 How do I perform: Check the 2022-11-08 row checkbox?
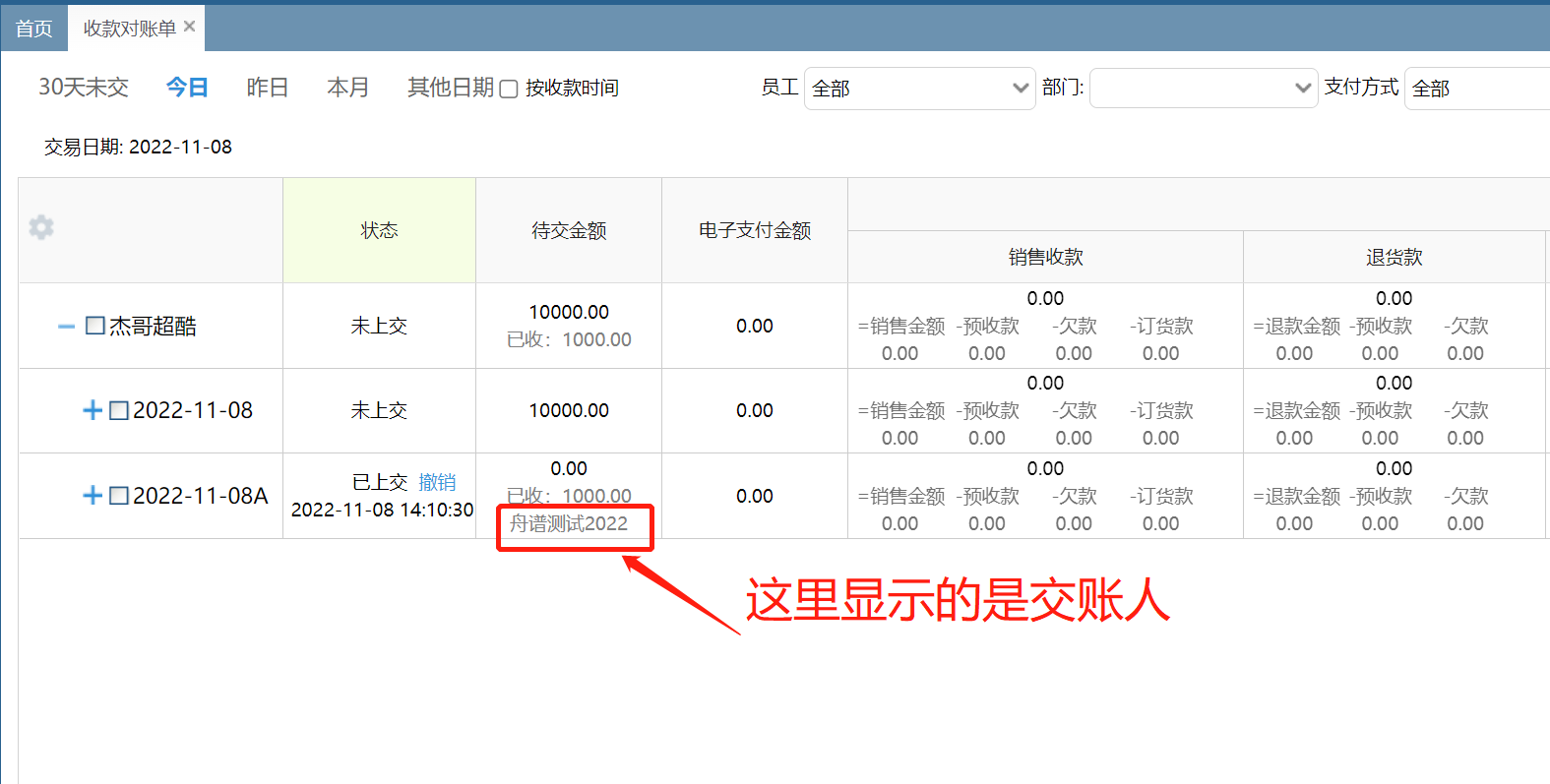point(119,410)
